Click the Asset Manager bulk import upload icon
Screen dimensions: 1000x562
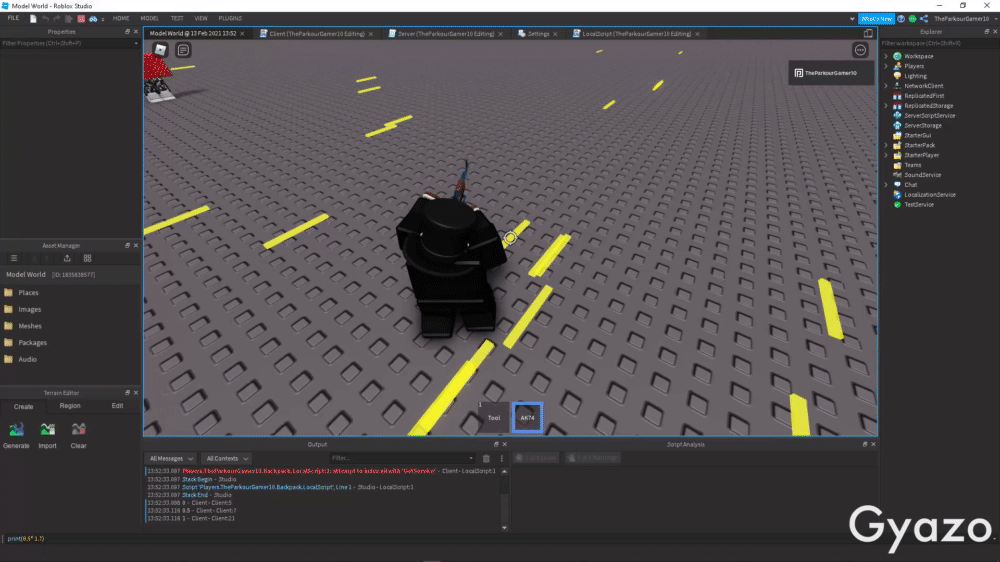click(67, 258)
